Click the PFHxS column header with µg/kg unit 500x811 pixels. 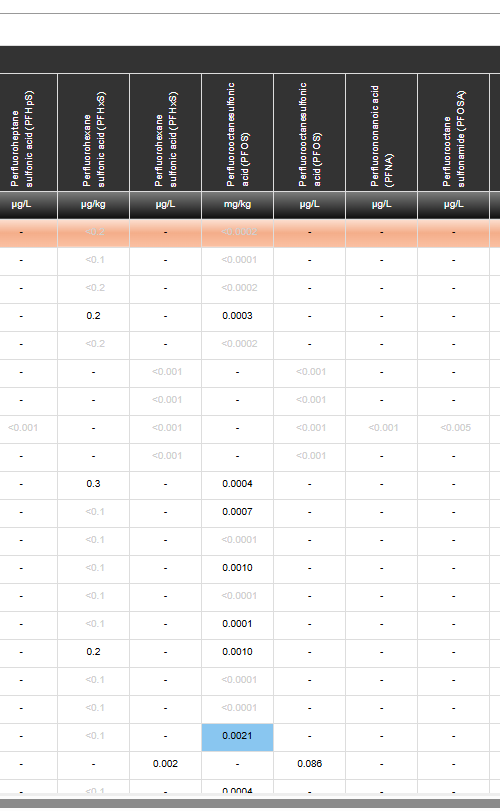[x=94, y=132]
